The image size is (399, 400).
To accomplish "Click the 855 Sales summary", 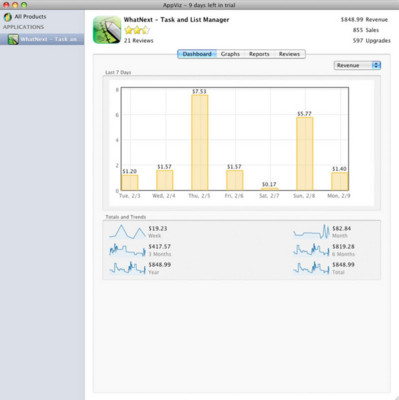I will [366, 30].
